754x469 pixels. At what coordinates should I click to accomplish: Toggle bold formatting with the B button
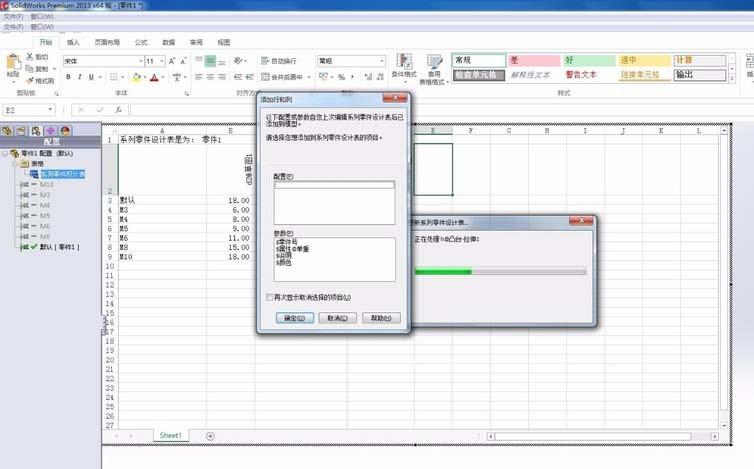click(68, 77)
